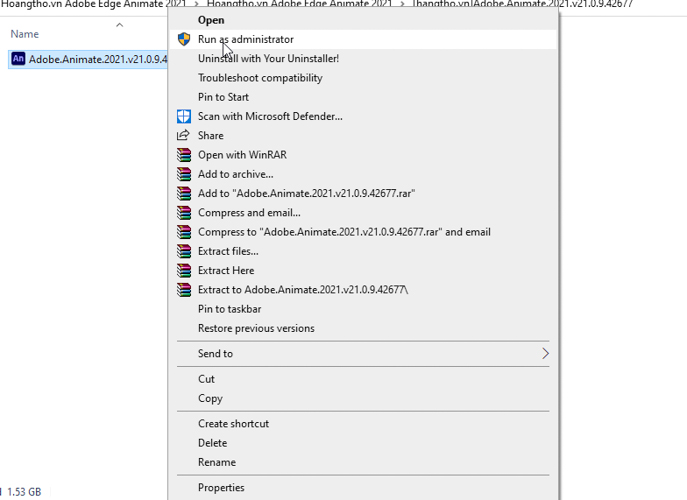Select Compress and email option
687x500 pixels.
[249, 212]
